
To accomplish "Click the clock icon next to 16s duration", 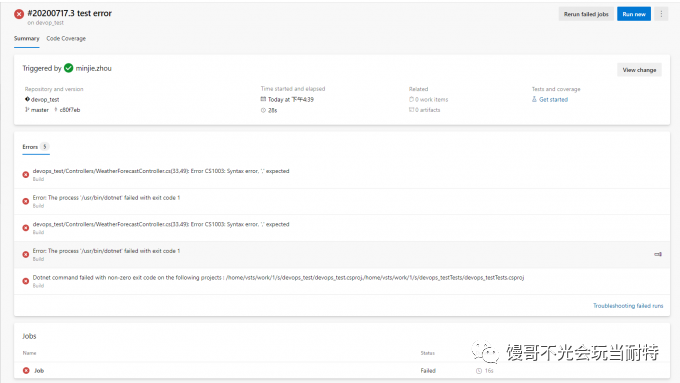I will tap(479, 371).
